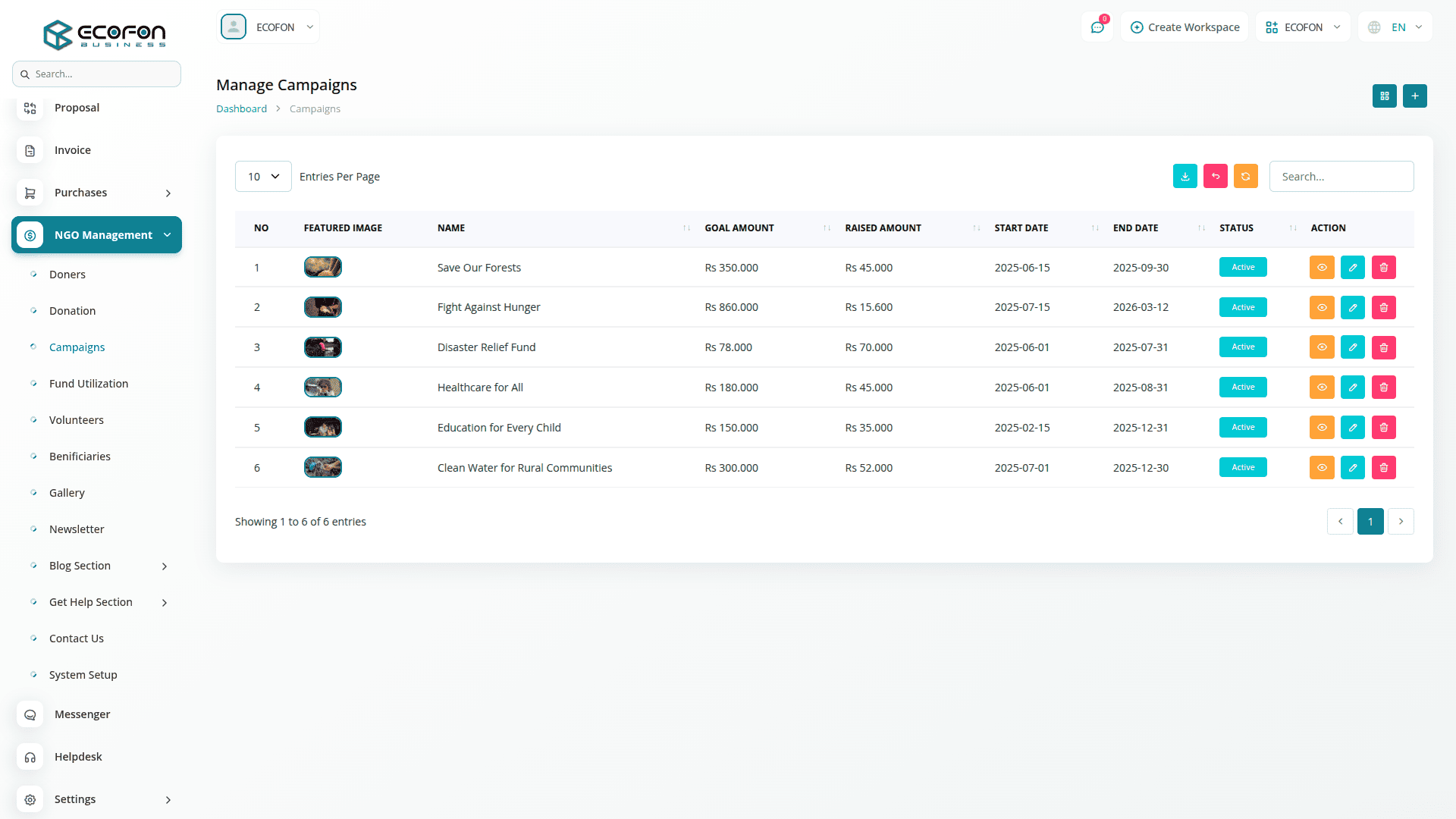Screen dimensions: 1456x819
Task: Click edit pencil for Save Our Forests
Action: (1352, 268)
